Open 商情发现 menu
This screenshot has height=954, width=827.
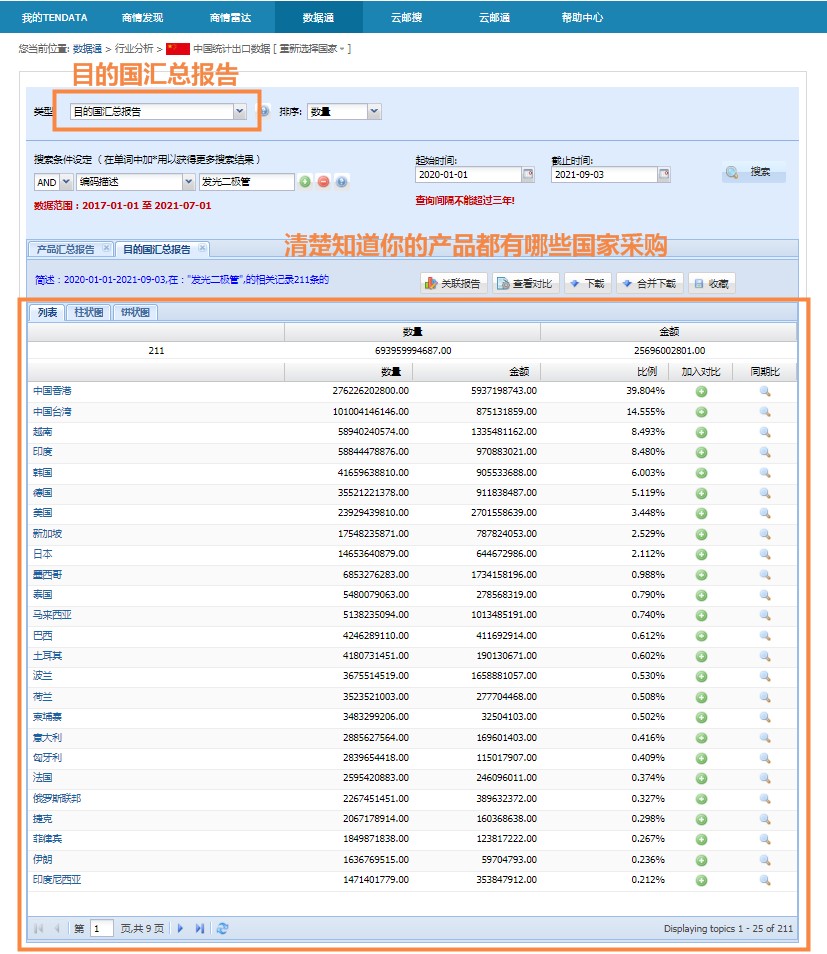tap(142, 17)
